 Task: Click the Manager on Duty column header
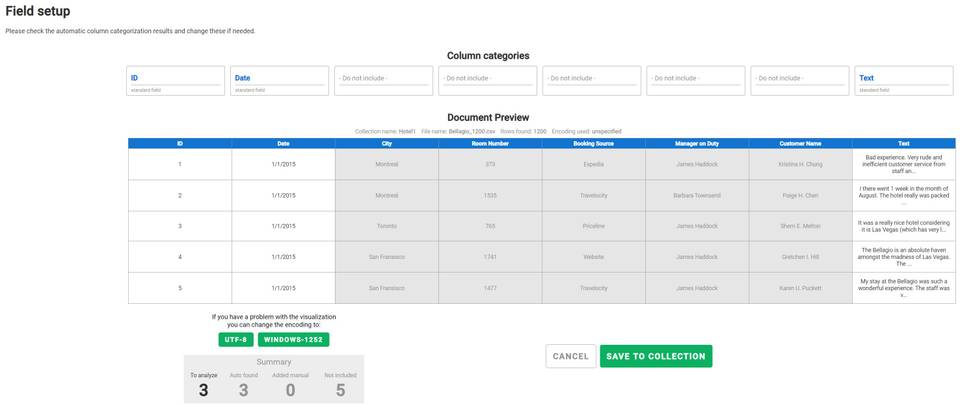(x=697, y=143)
